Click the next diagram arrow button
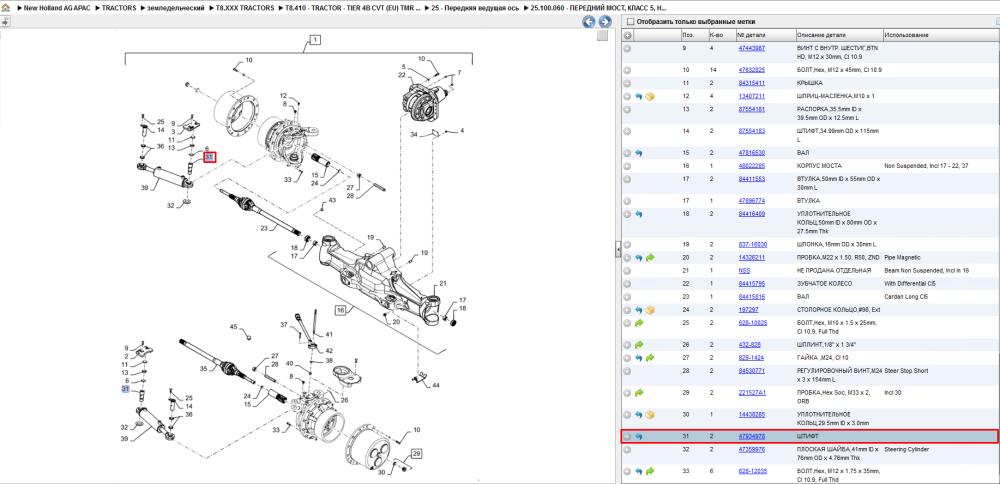This screenshot has height=484, width=1000. pos(603,22)
